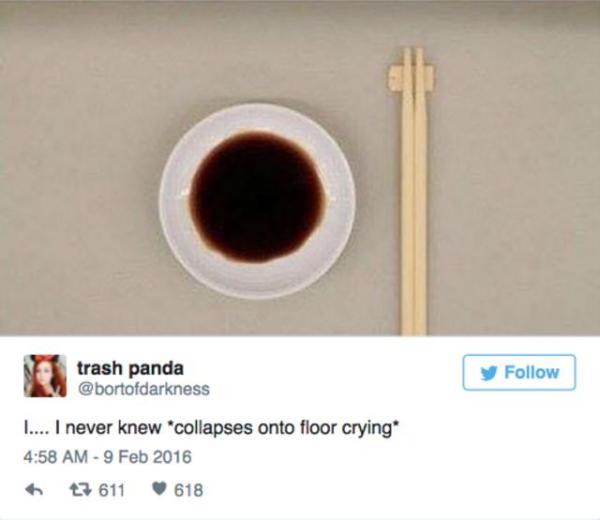The width and height of the screenshot is (600, 520).
Task: Click the "9 Feb 2016" date text
Action: [x=147, y=457]
